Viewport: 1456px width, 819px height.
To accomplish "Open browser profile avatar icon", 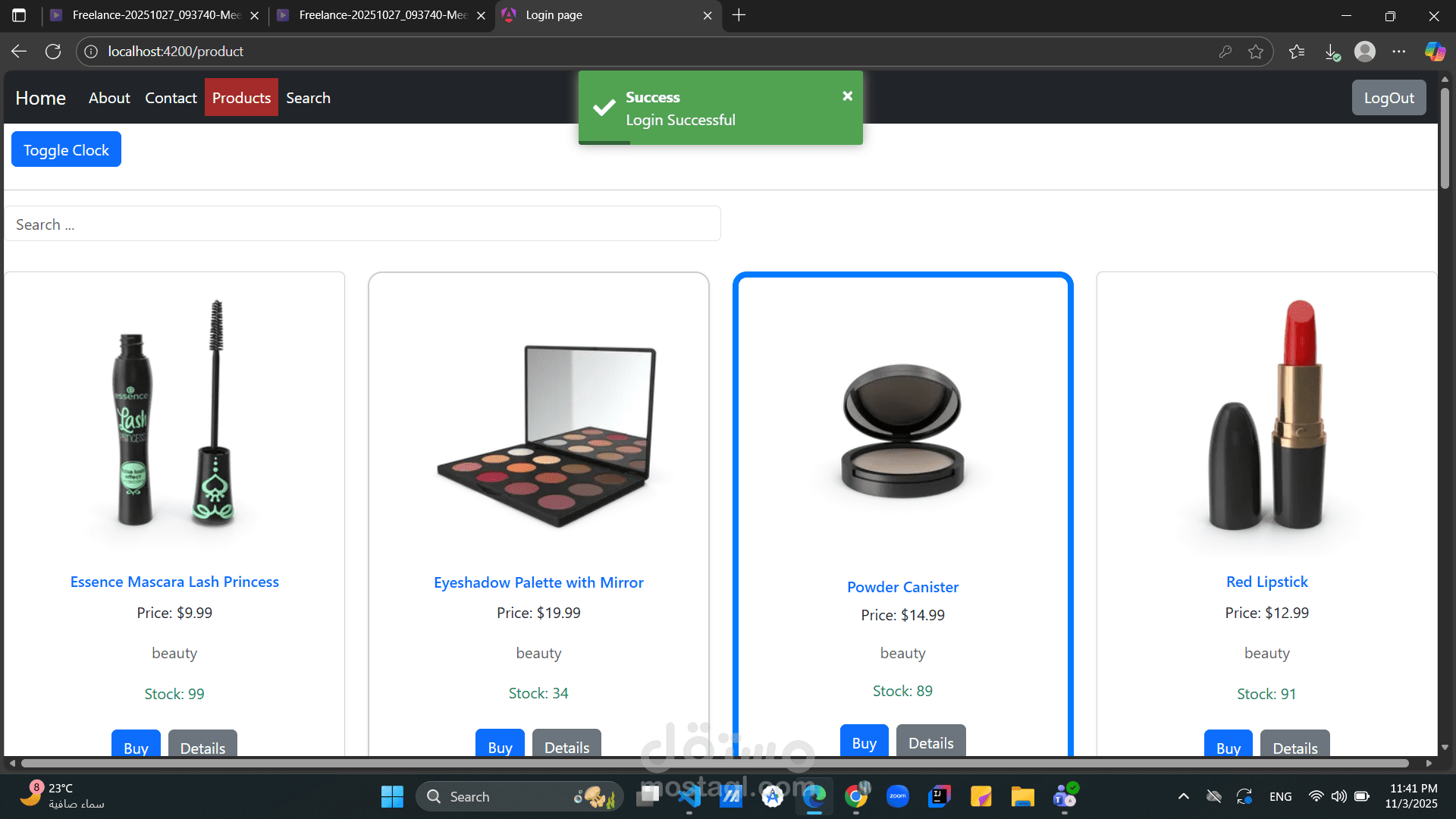I will [1365, 52].
